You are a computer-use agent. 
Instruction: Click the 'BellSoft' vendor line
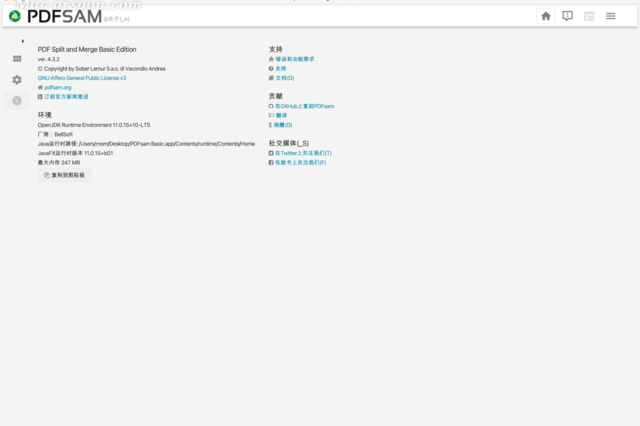point(55,134)
